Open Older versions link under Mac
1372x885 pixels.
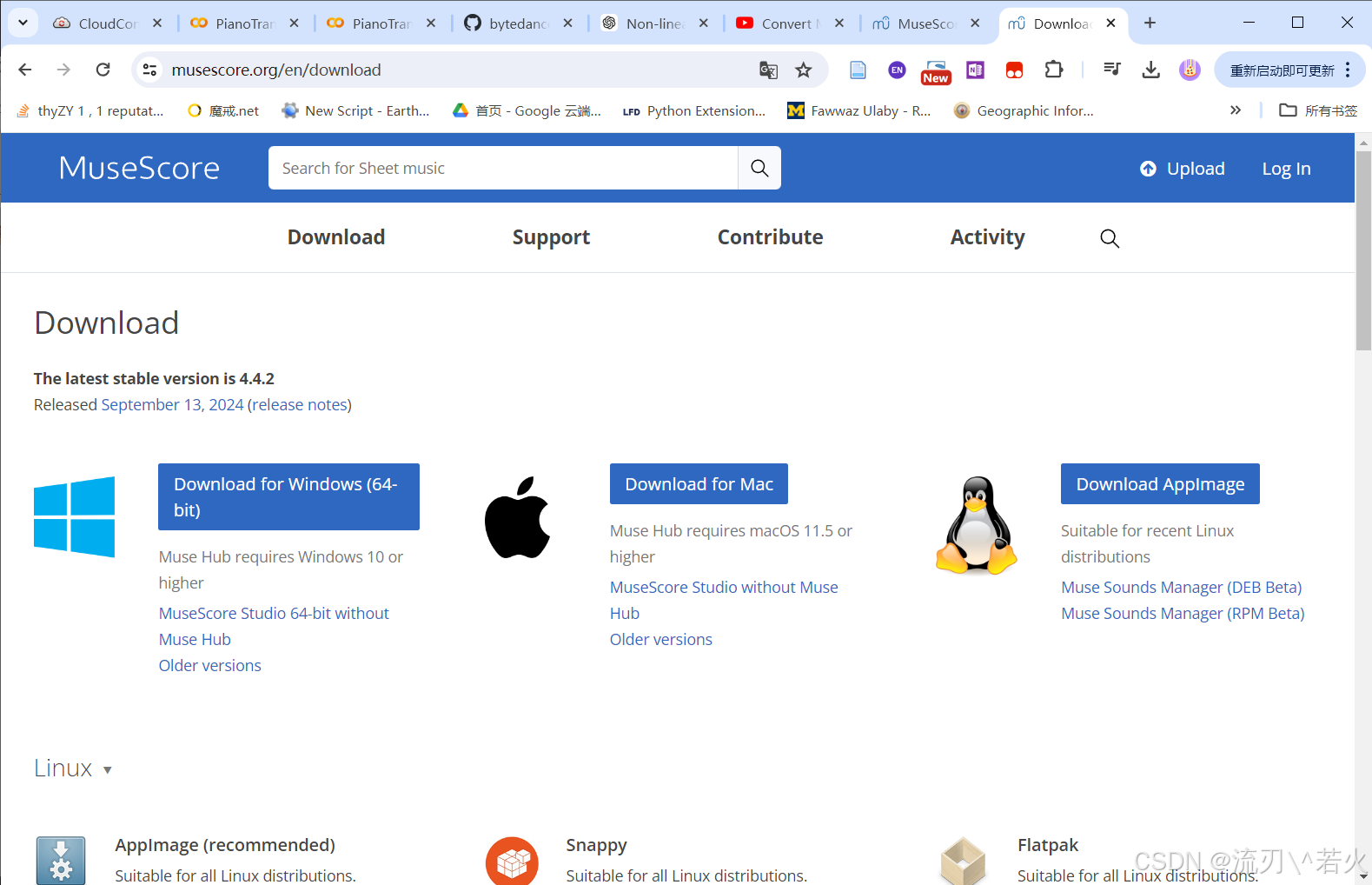click(x=661, y=639)
